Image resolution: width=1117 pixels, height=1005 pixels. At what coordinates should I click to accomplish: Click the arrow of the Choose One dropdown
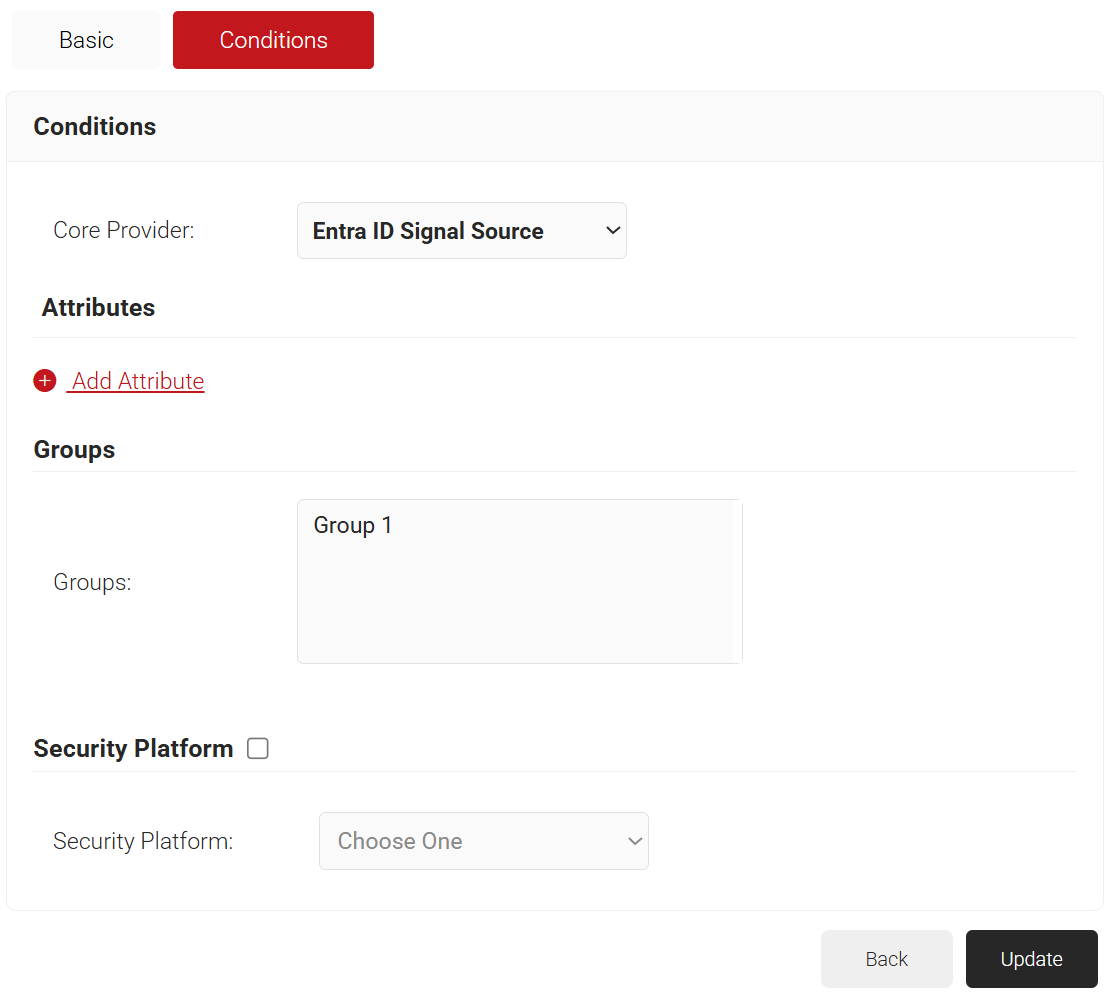click(634, 841)
